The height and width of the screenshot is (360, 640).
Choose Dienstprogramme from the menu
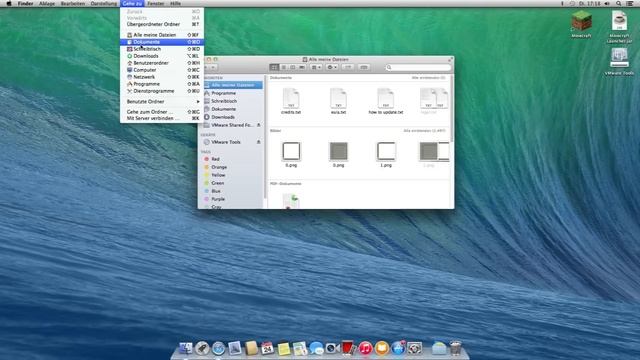click(x=162, y=91)
